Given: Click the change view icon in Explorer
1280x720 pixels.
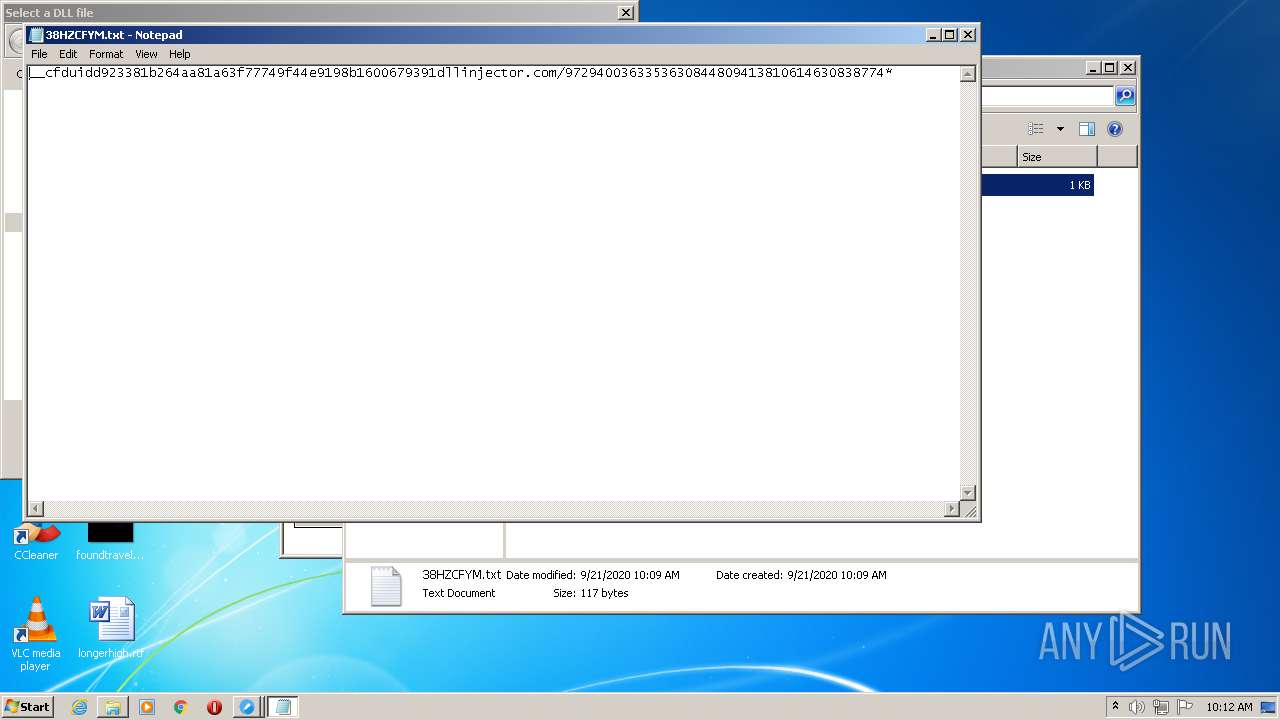Looking at the screenshot, I should point(1036,129).
